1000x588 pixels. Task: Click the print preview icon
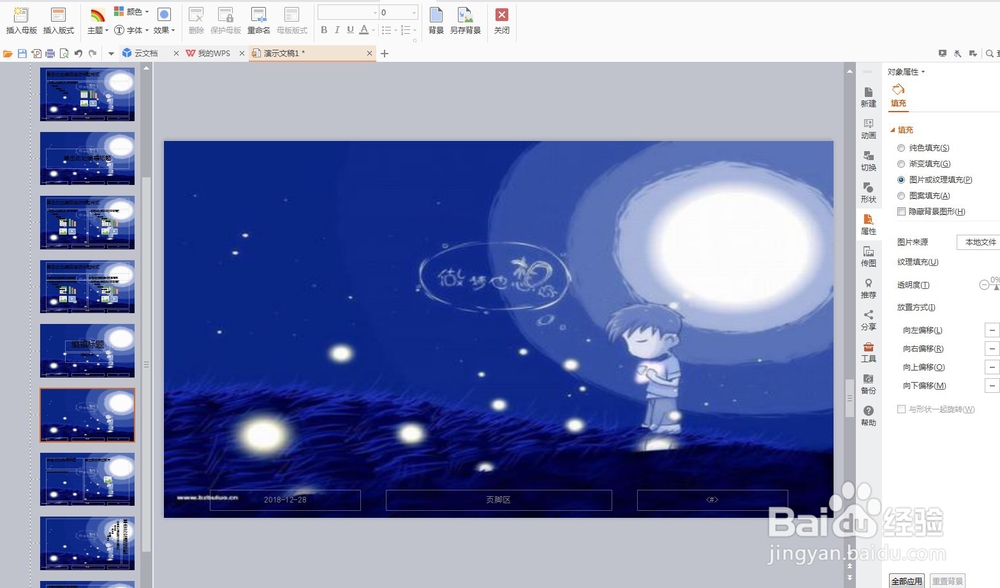(x=64, y=54)
